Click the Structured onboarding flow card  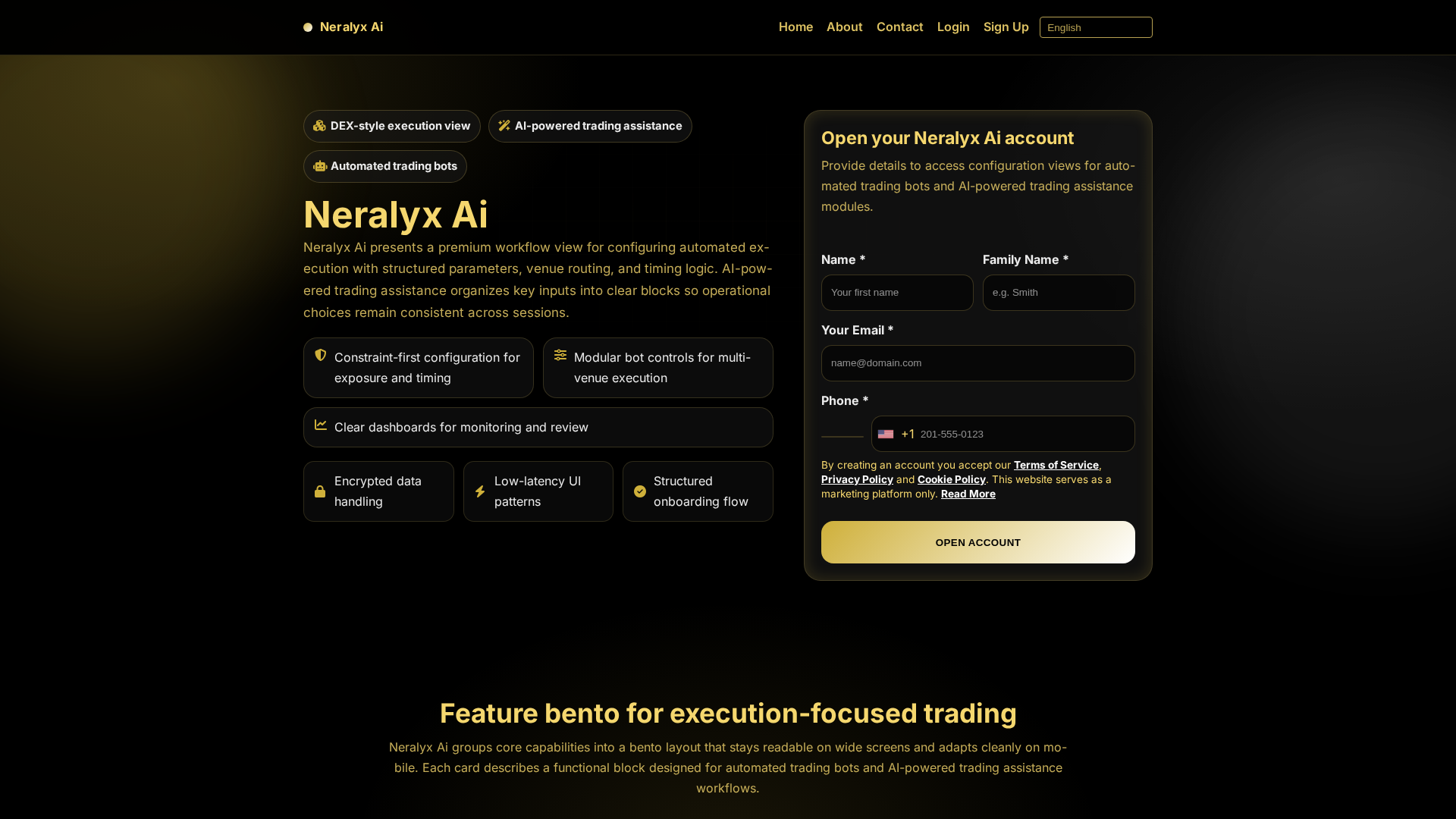[698, 491]
